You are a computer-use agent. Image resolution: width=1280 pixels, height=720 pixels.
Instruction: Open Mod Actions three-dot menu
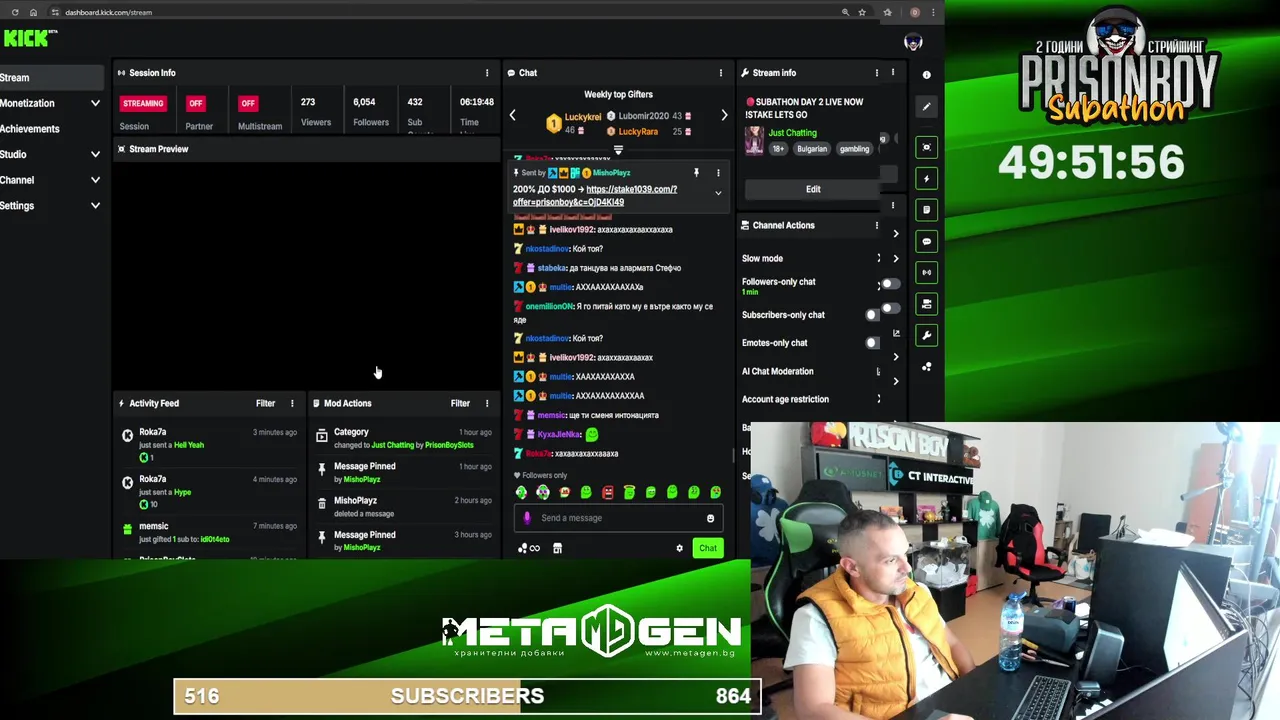click(x=487, y=403)
